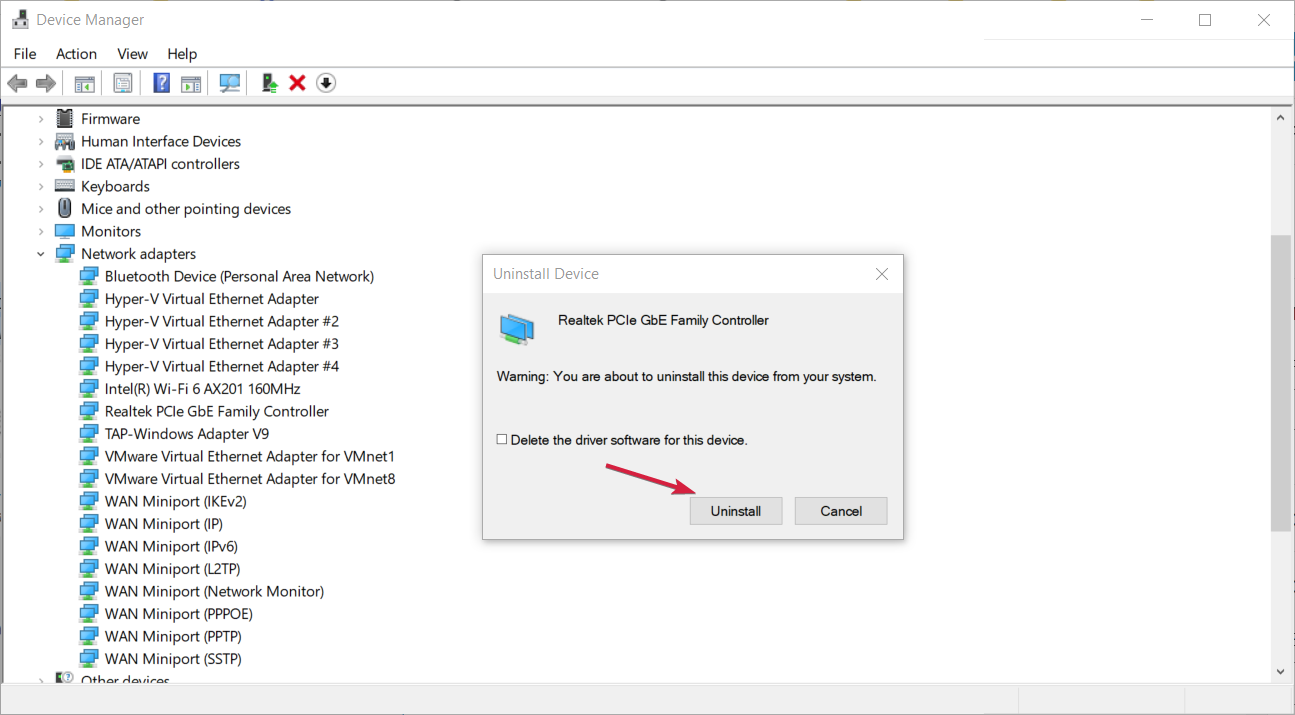Select Hyper-V Virtual Ethernet Adapter #4
The height and width of the screenshot is (715, 1295).
pyautogui.click(x=222, y=366)
